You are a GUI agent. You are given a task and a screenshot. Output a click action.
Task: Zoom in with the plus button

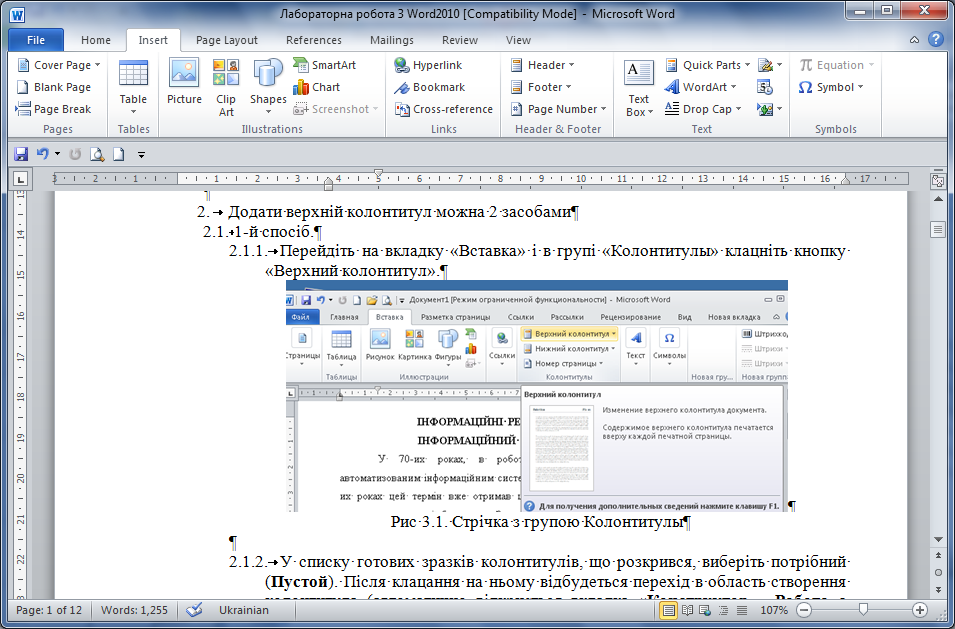pyautogui.click(x=920, y=610)
